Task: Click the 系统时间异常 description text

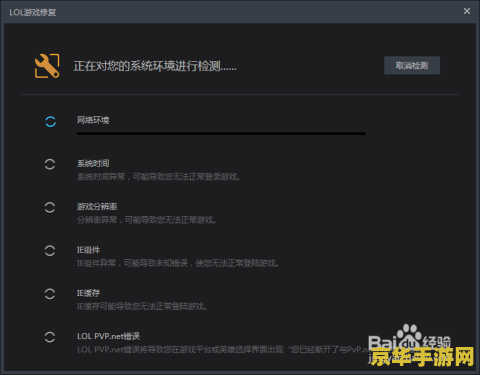Action: (159, 176)
